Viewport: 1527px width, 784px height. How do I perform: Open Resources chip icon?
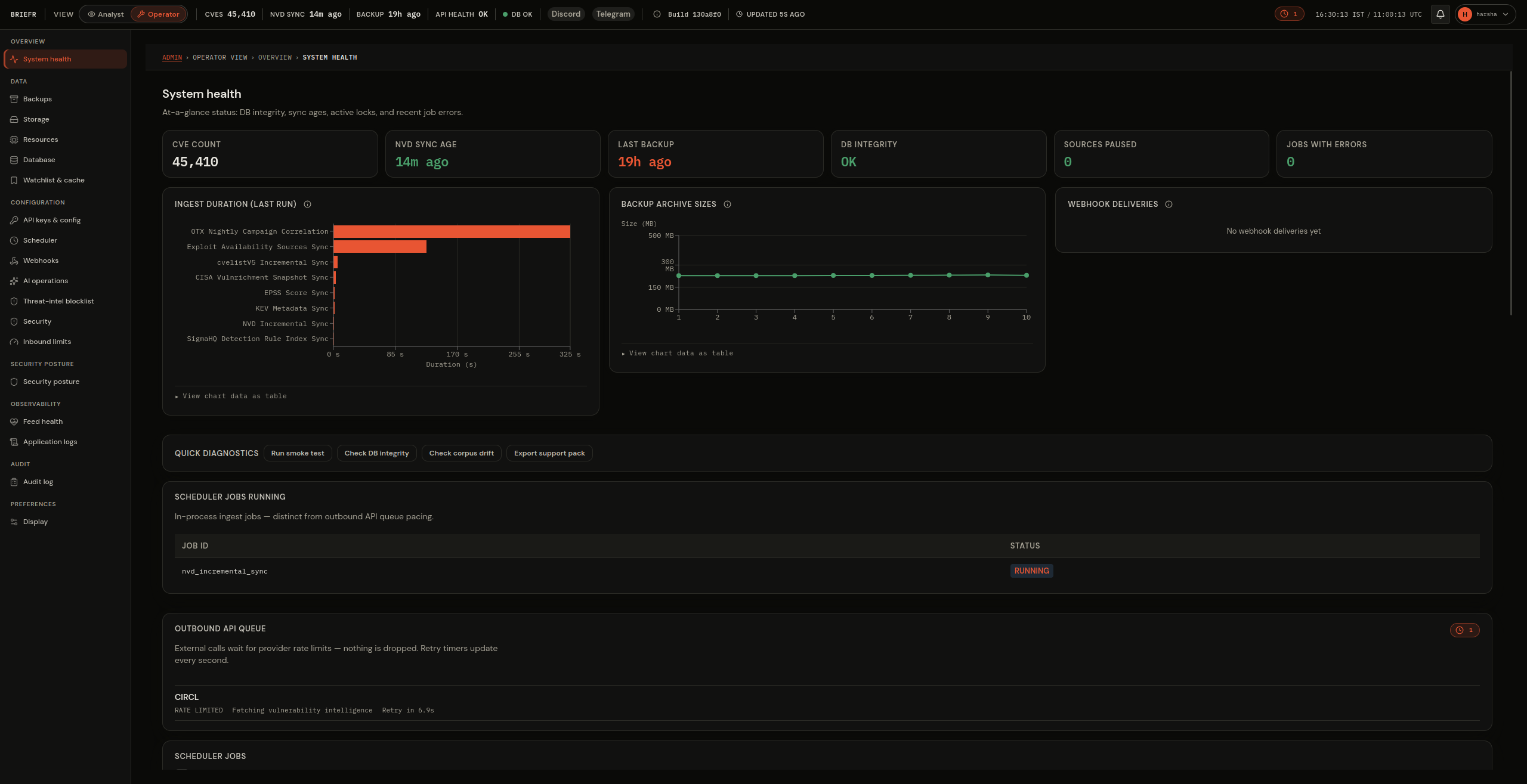14,140
